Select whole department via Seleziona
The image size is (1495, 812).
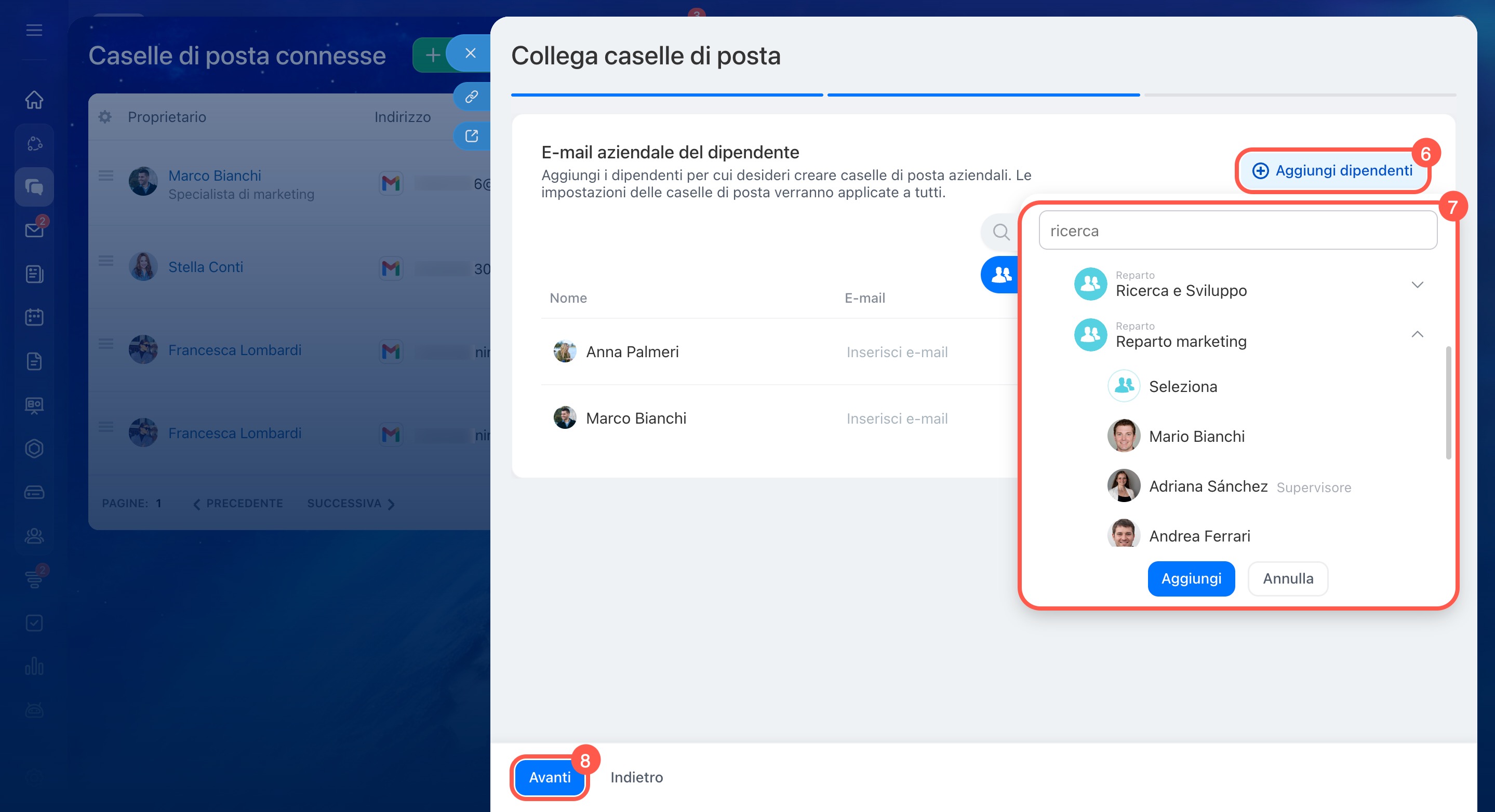click(x=1182, y=386)
